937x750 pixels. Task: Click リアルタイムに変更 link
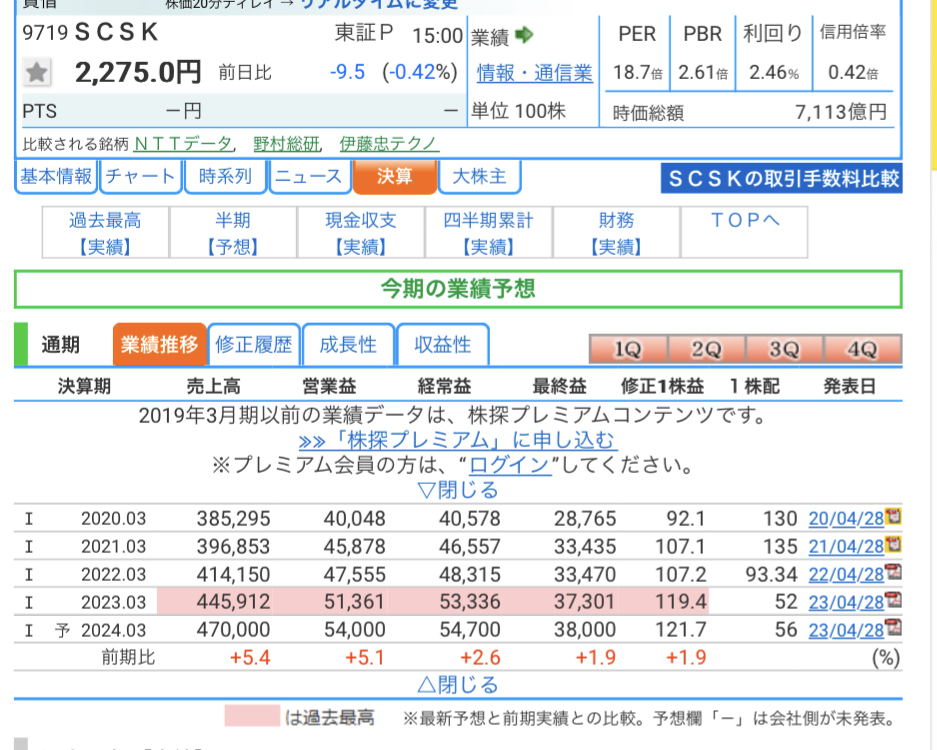pos(379,5)
